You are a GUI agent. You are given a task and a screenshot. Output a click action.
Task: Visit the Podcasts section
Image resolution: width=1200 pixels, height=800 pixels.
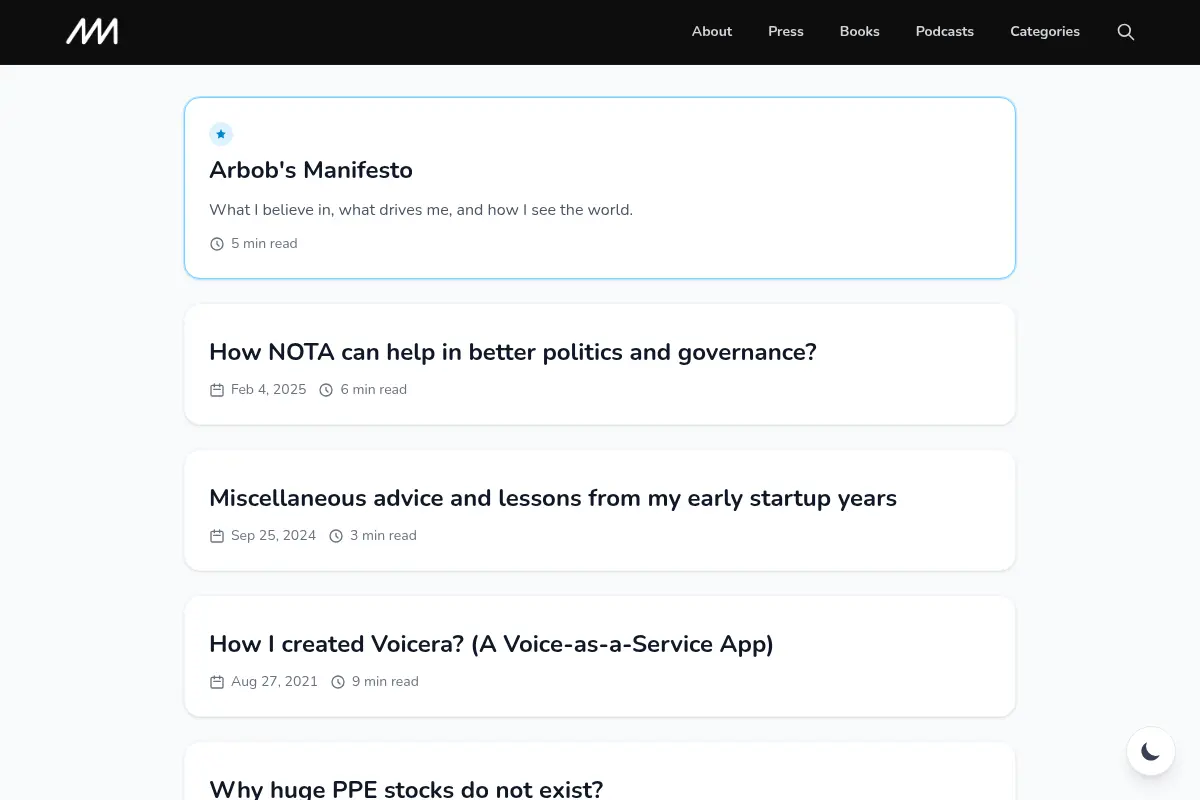[945, 32]
